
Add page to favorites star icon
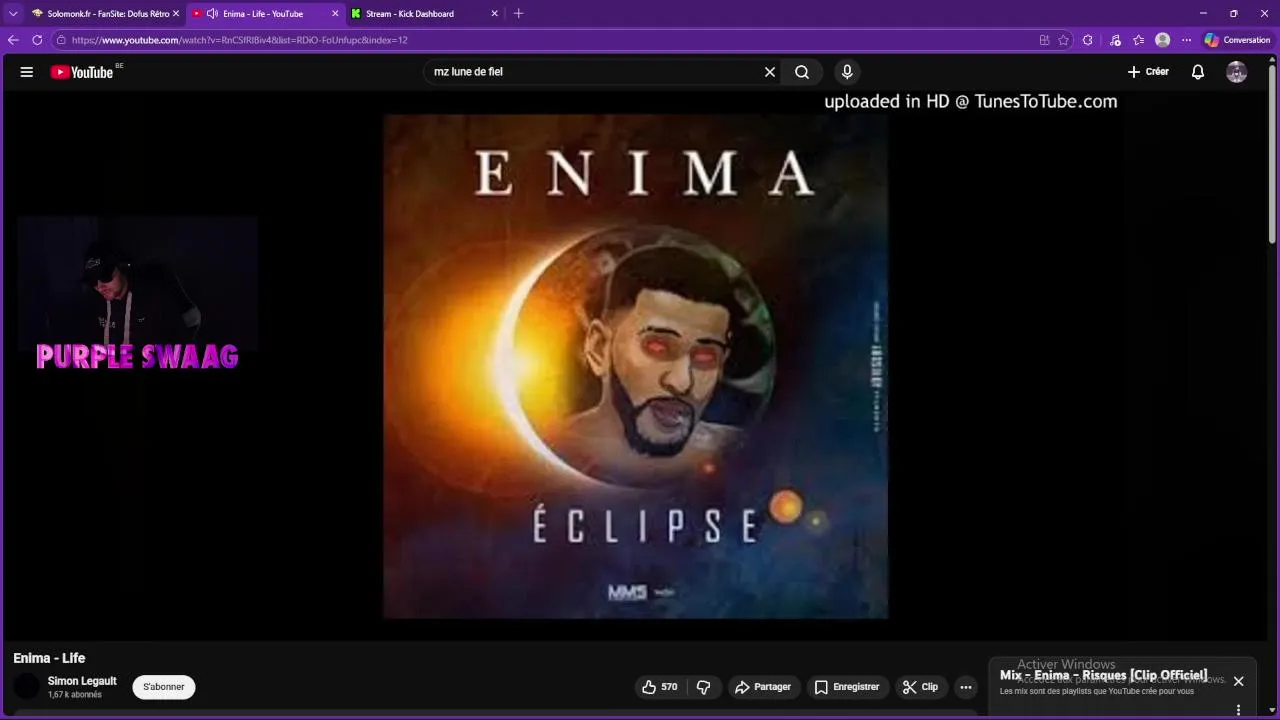tap(1063, 40)
